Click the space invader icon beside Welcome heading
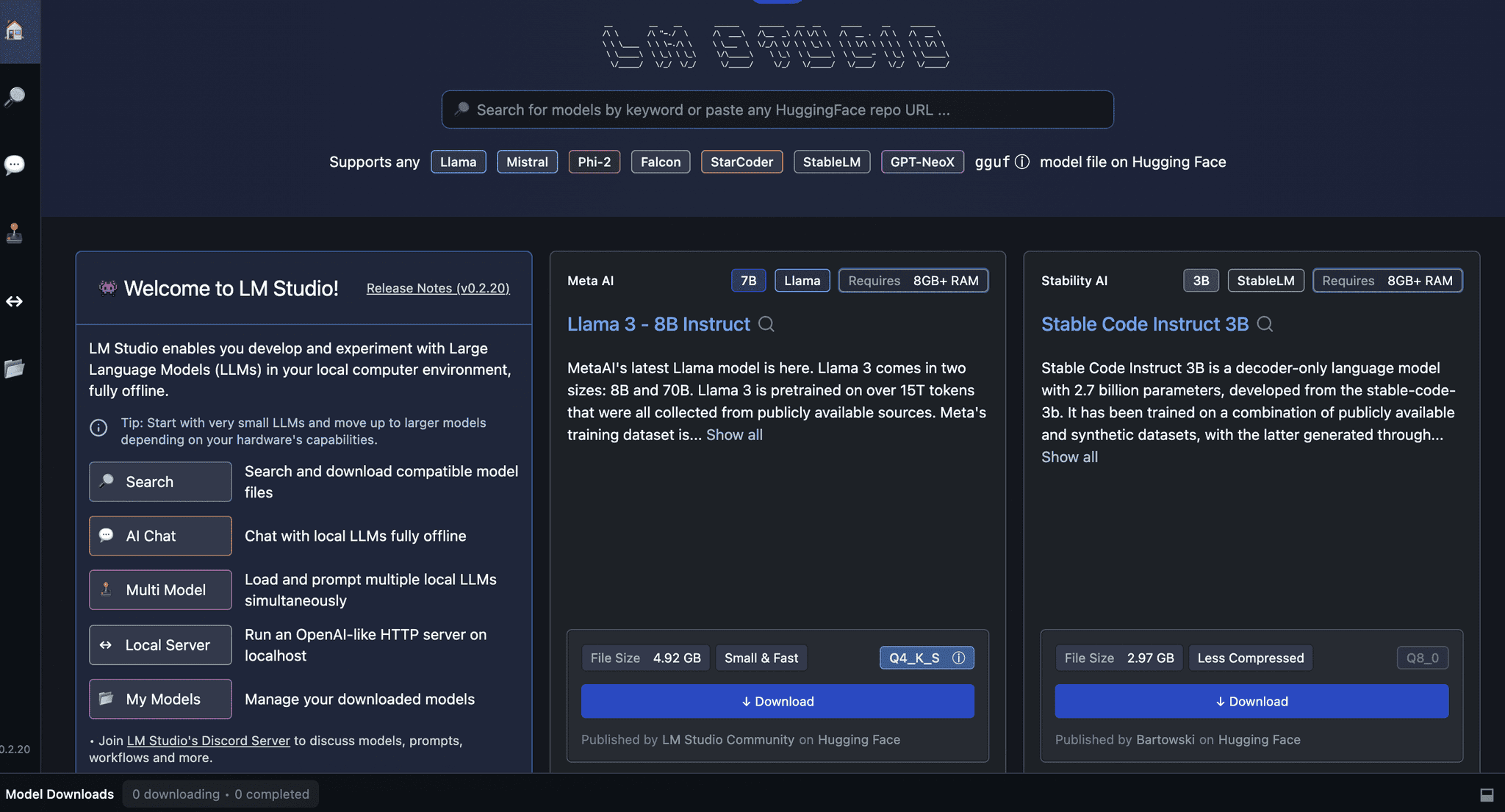The image size is (1505, 812). [x=107, y=288]
